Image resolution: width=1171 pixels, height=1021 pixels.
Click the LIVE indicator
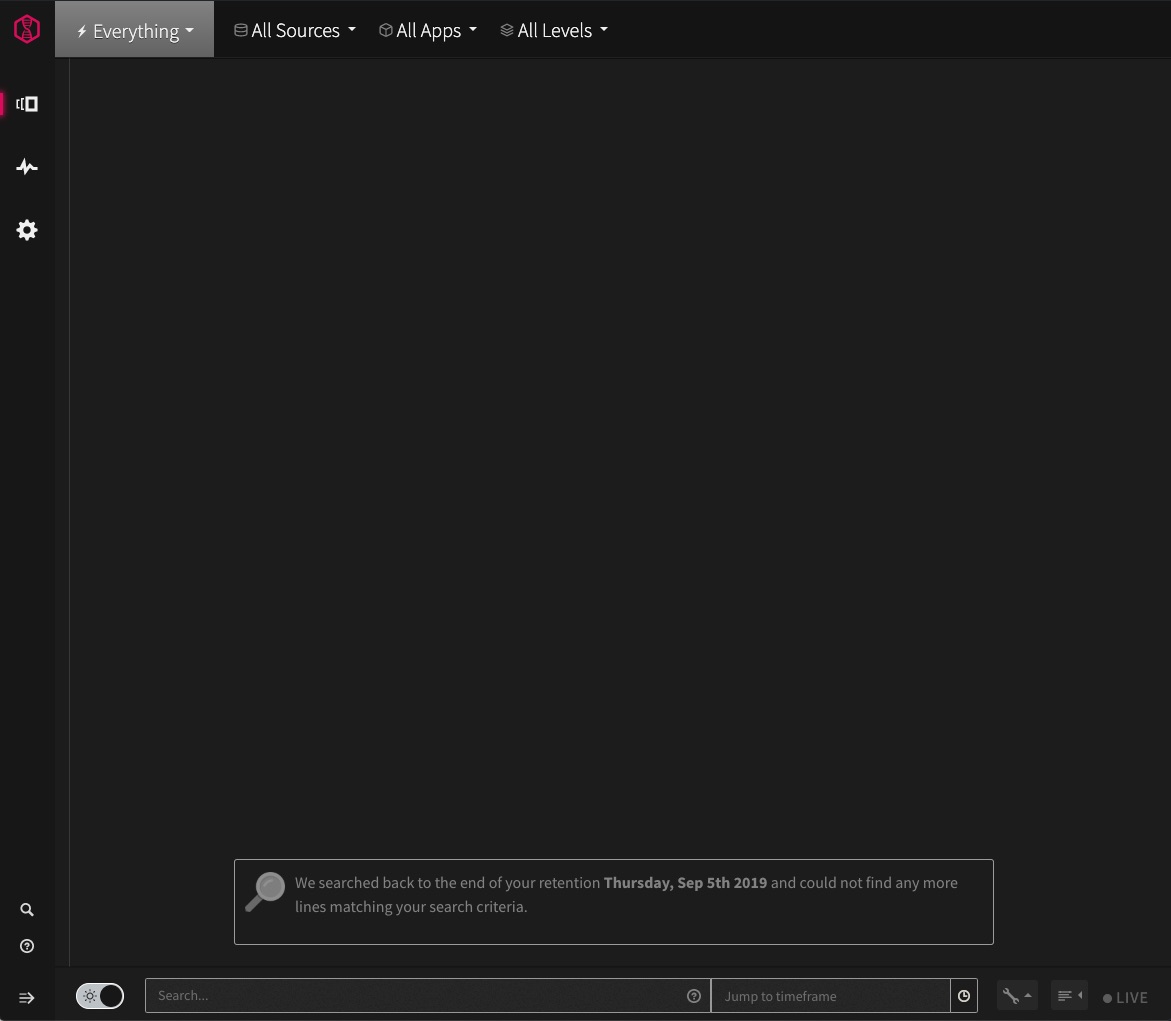point(1125,998)
